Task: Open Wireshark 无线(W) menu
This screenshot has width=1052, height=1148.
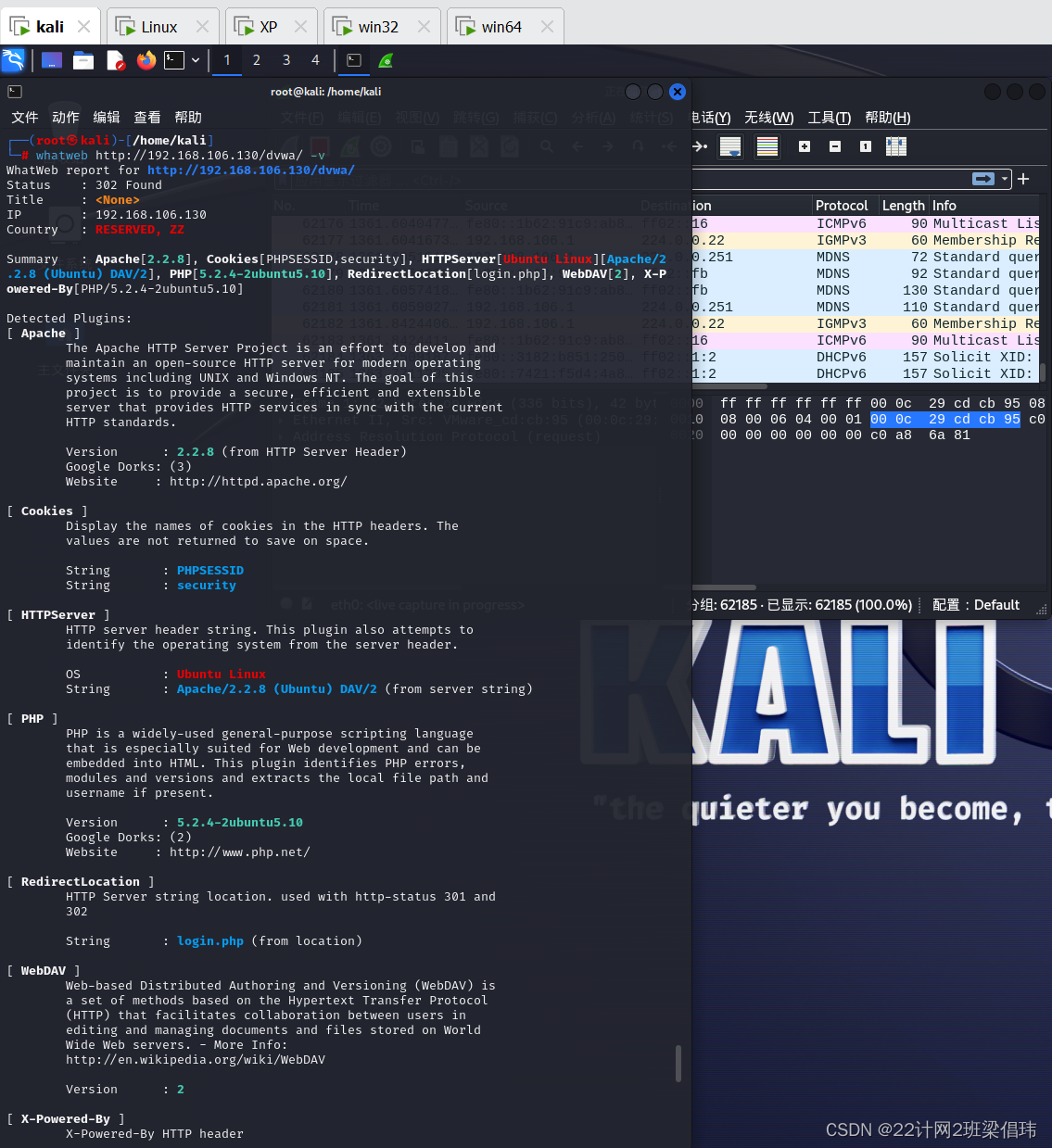Action: click(x=769, y=118)
